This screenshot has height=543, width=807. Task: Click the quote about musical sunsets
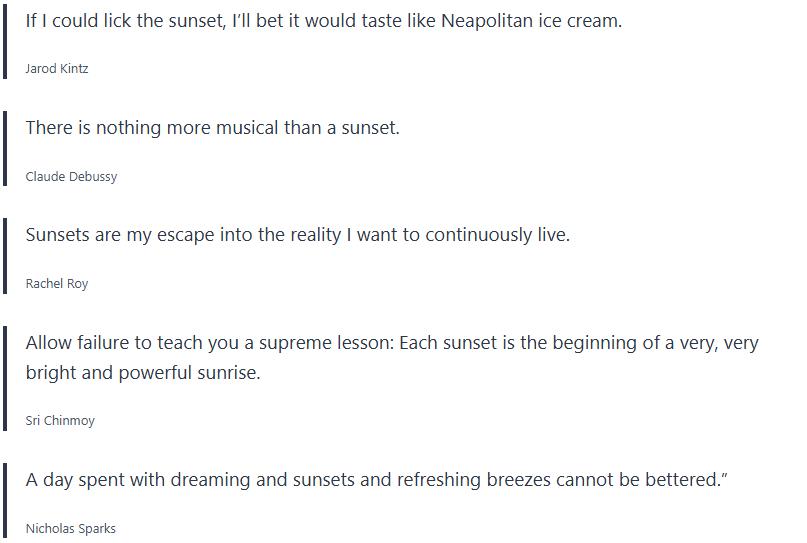[212, 128]
